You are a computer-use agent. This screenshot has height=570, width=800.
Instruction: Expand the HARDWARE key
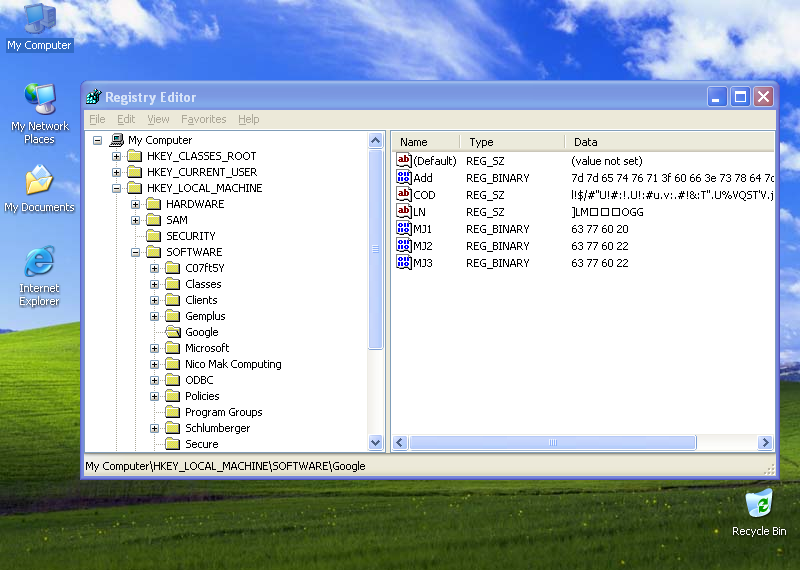[x=135, y=204]
